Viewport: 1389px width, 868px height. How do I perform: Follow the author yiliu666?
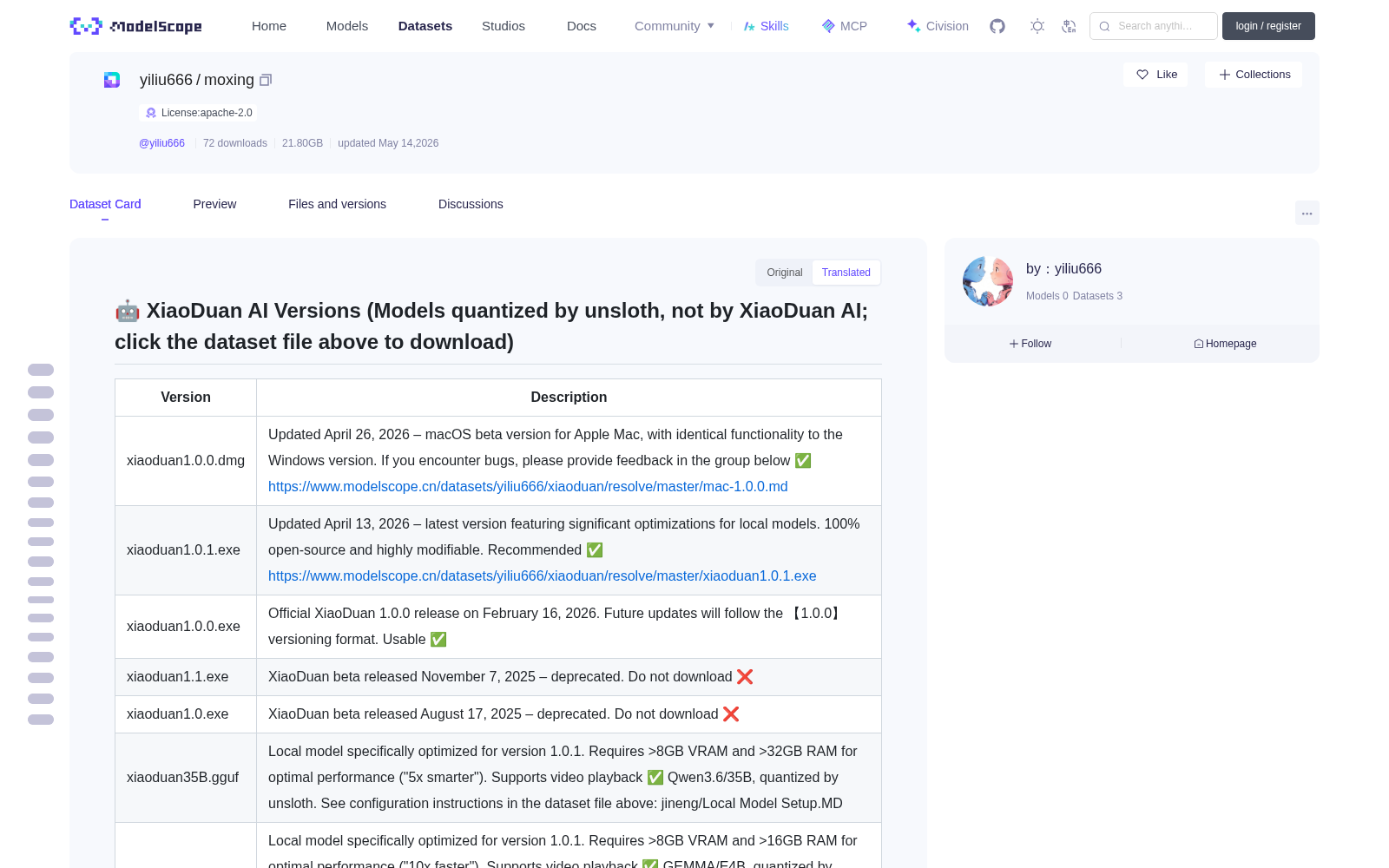pyautogui.click(x=1030, y=344)
